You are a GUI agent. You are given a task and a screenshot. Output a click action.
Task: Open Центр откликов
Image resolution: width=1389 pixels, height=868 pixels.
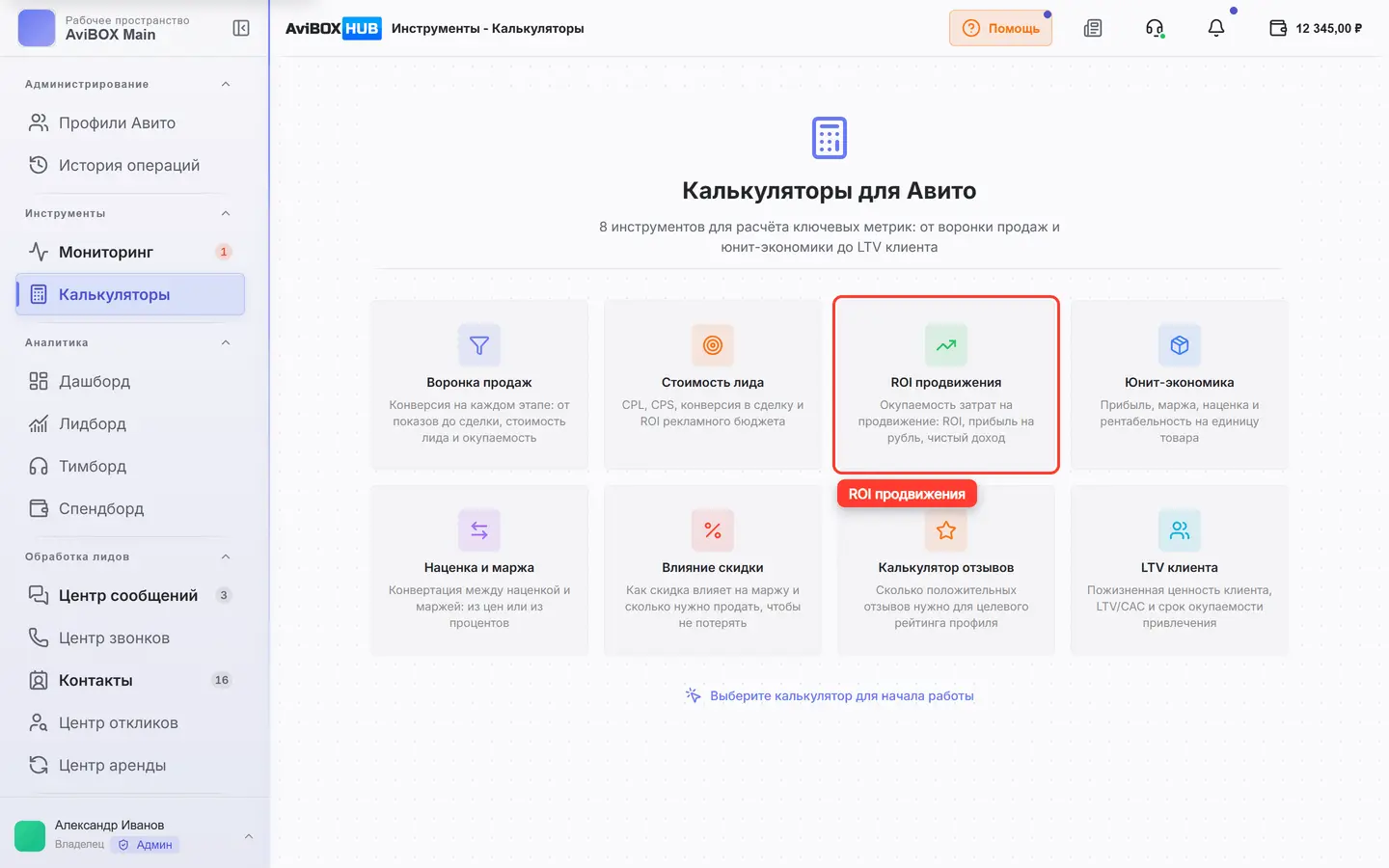tap(130, 722)
